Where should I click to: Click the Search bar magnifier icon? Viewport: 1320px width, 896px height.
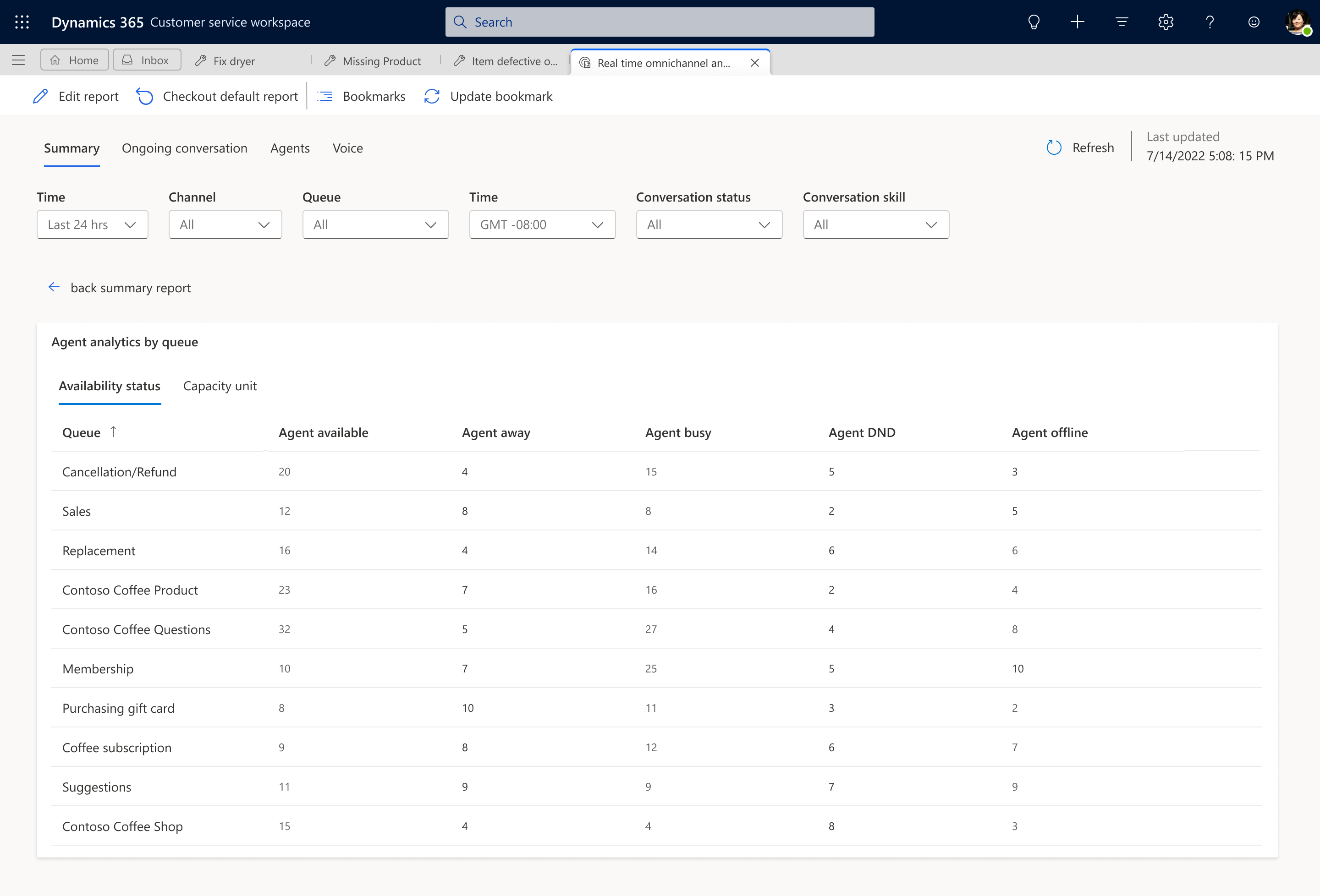461,22
